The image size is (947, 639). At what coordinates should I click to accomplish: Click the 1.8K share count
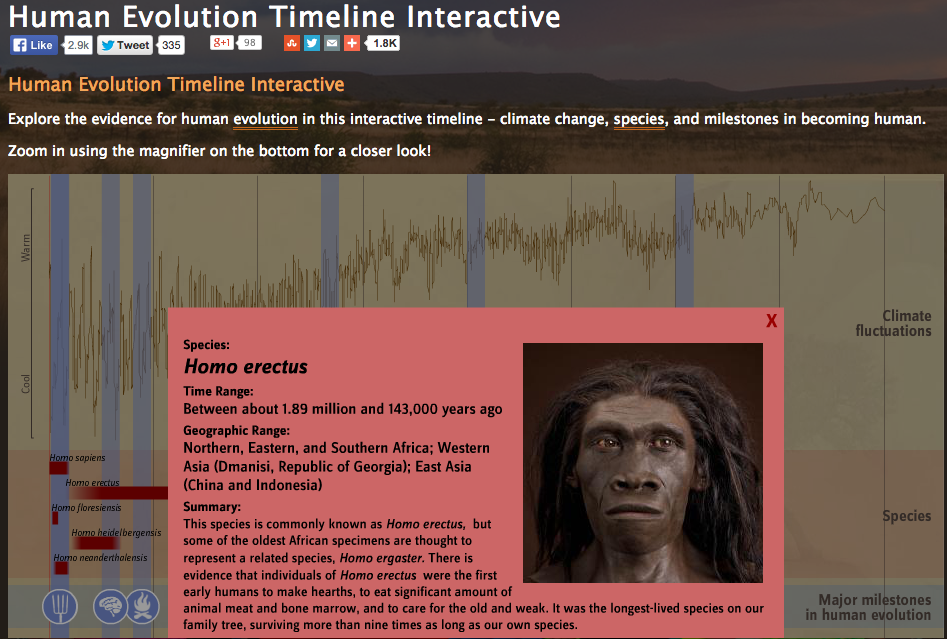click(385, 43)
